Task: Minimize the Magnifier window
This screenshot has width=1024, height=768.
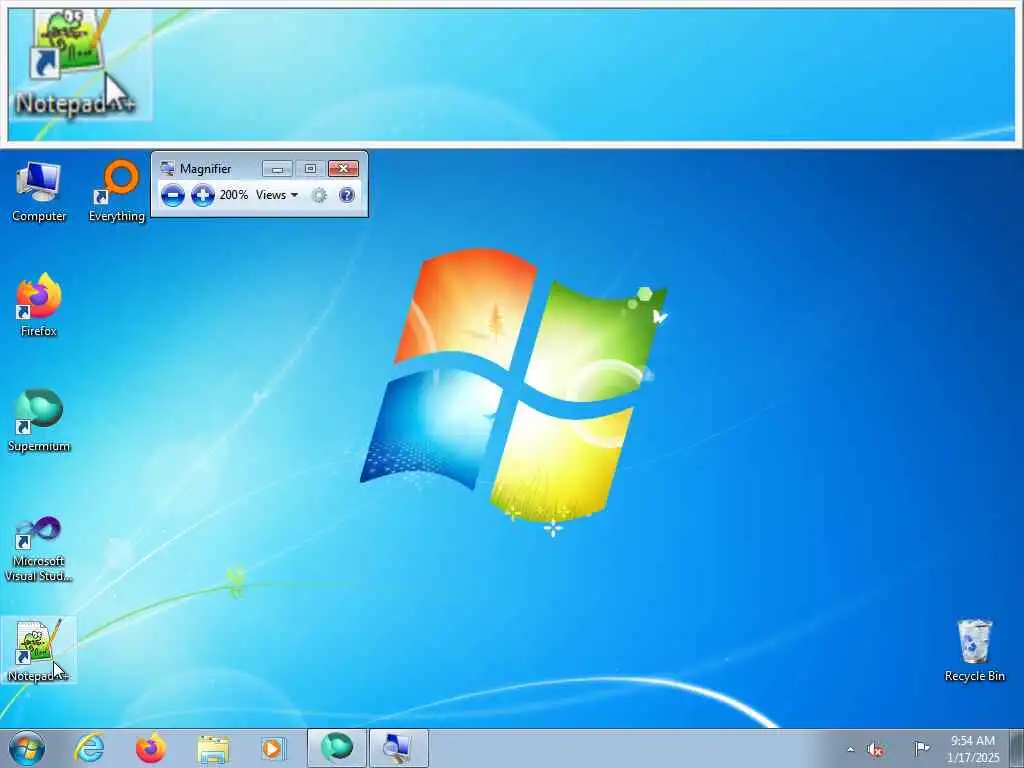Action: [277, 169]
